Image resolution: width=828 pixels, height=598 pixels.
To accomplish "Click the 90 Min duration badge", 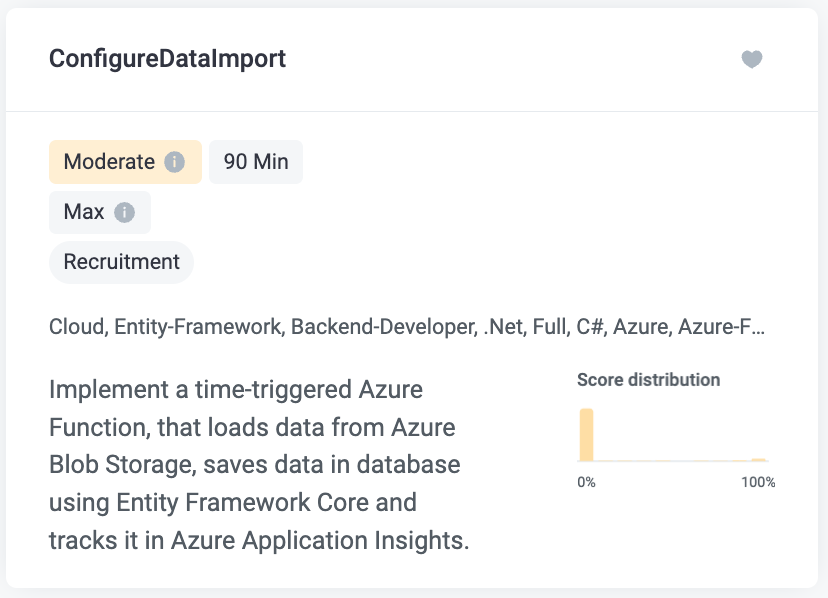I will coord(256,161).
